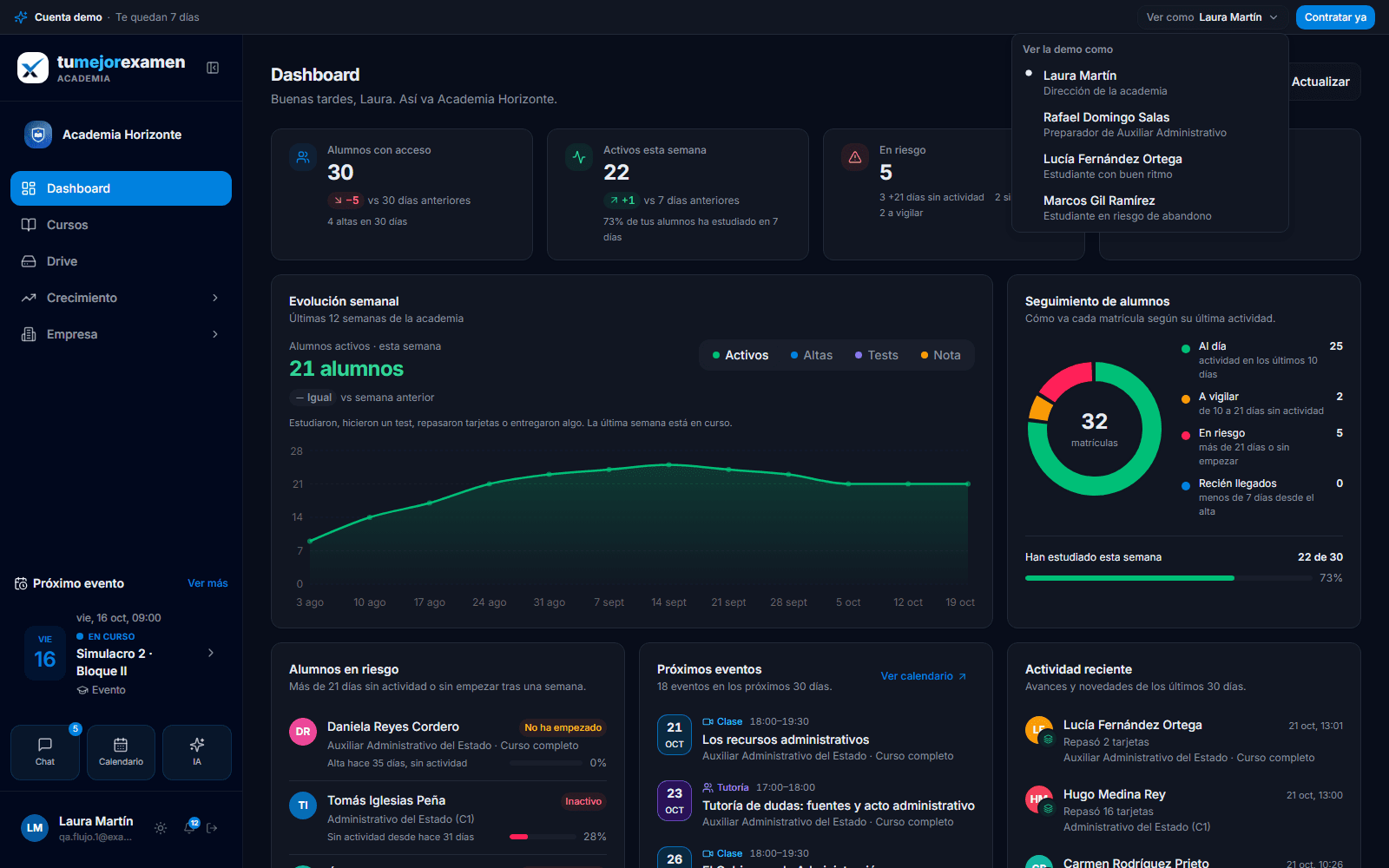Click the tumejorexamen logo icon
The image size is (1389, 868).
(33, 68)
